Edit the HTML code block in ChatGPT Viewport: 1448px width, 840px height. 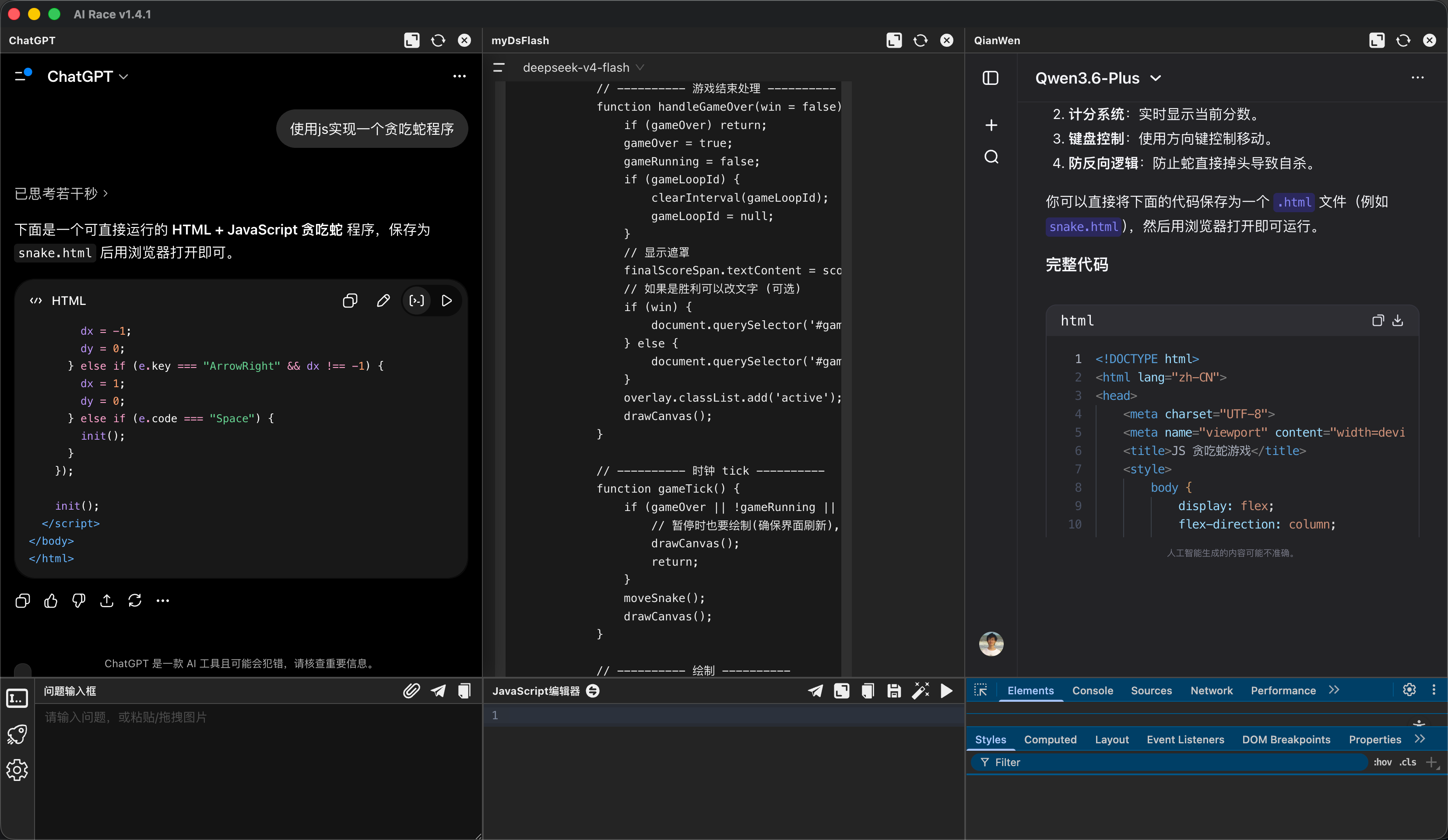coord(383,300)
